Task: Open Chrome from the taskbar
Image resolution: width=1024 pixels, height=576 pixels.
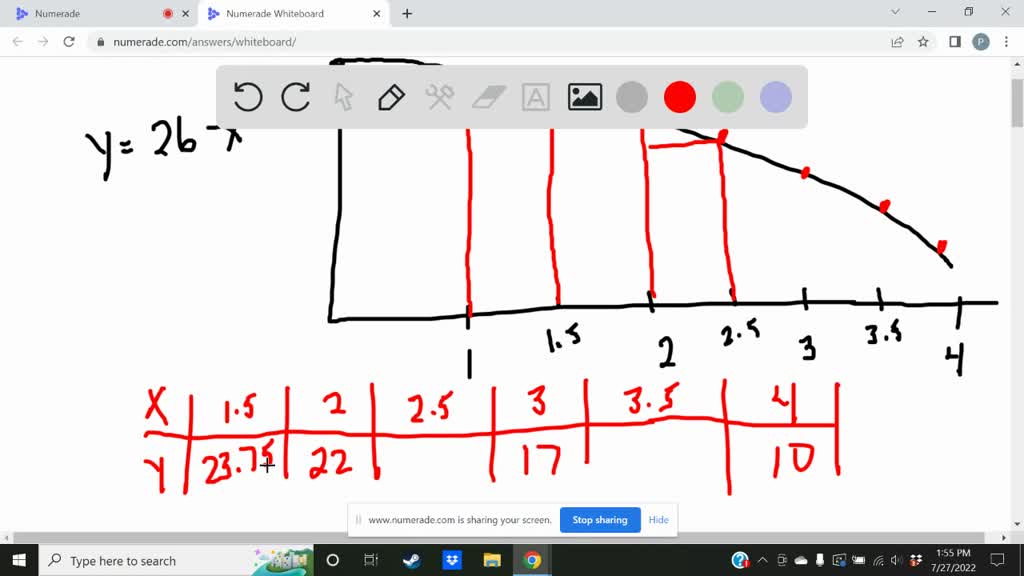Action: 533,561
